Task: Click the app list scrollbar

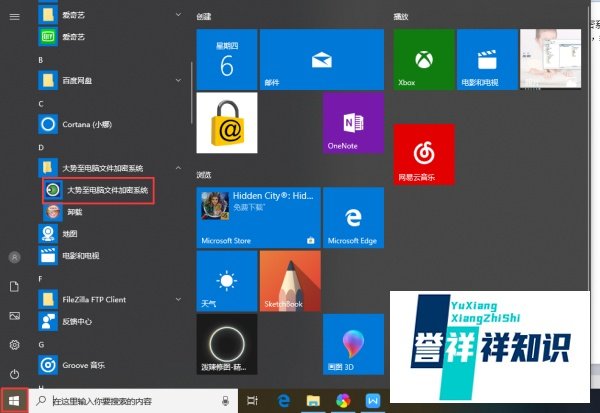Action: tap(191, 93)
